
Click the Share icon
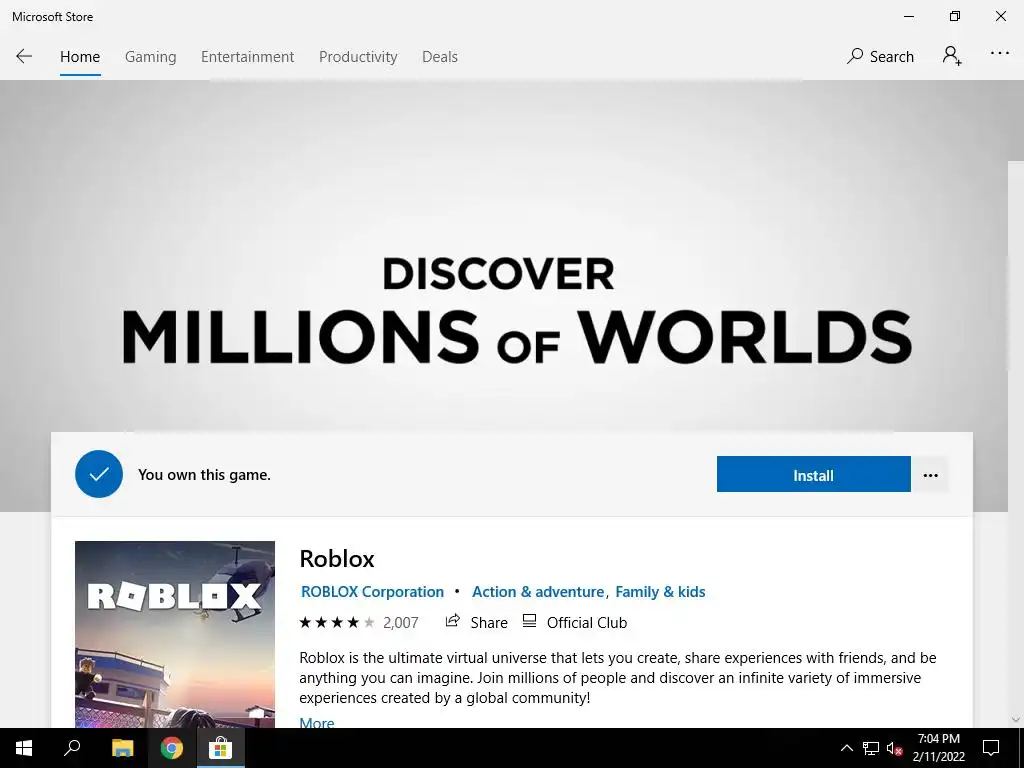[x=453, y=620]
